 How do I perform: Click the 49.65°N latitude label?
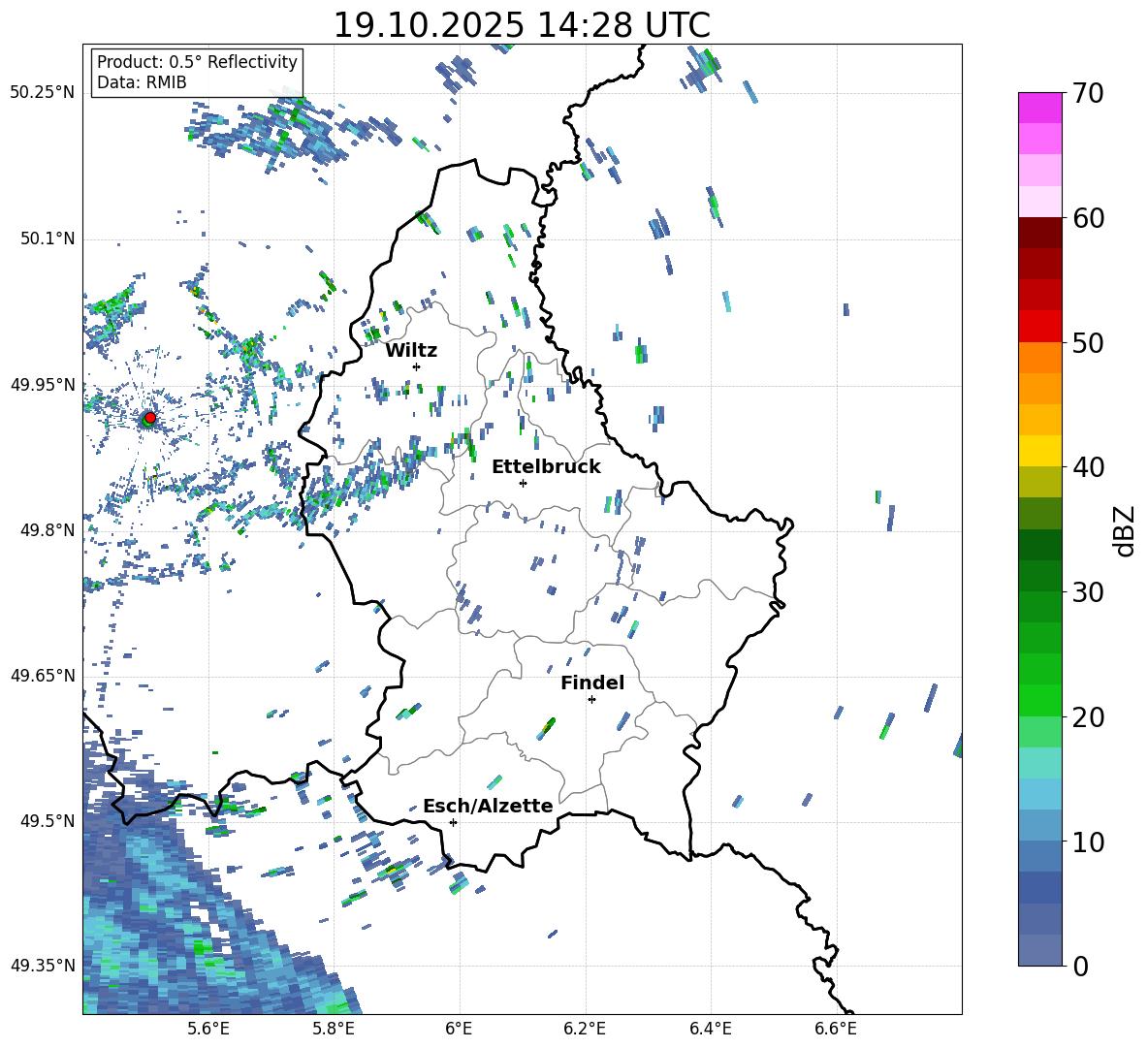pos(43,676)
